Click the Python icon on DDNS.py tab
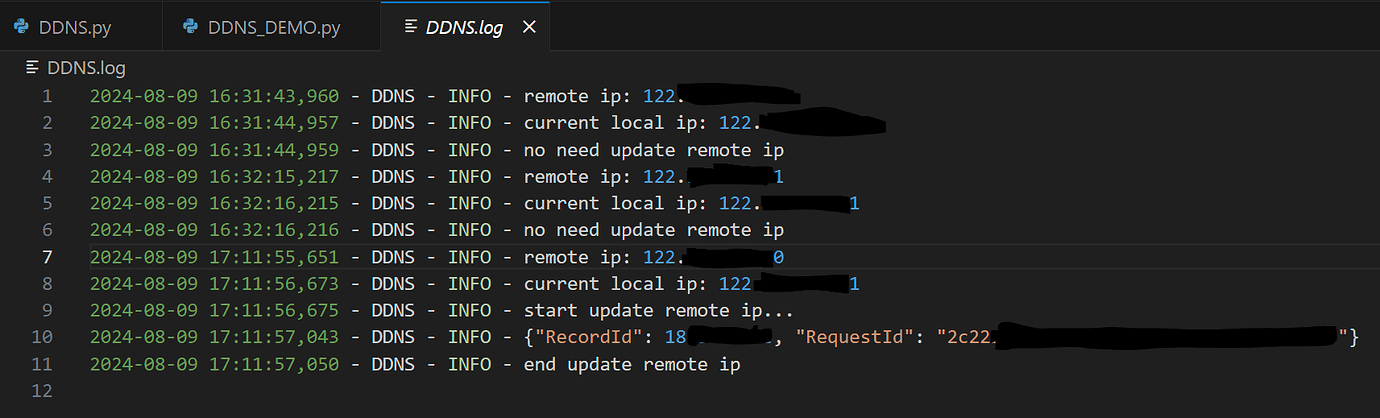The height and width of the screenshot is (418, 1380). (21, 27)
